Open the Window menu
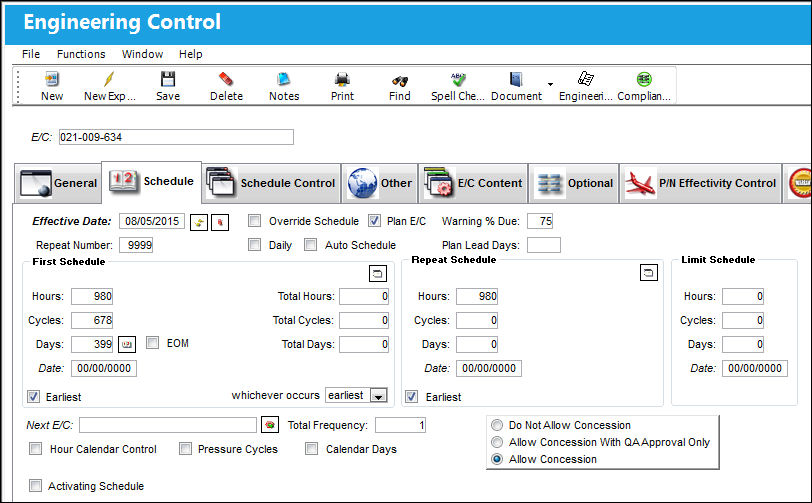This screenshot has width=812, height=503. (142, 54)
